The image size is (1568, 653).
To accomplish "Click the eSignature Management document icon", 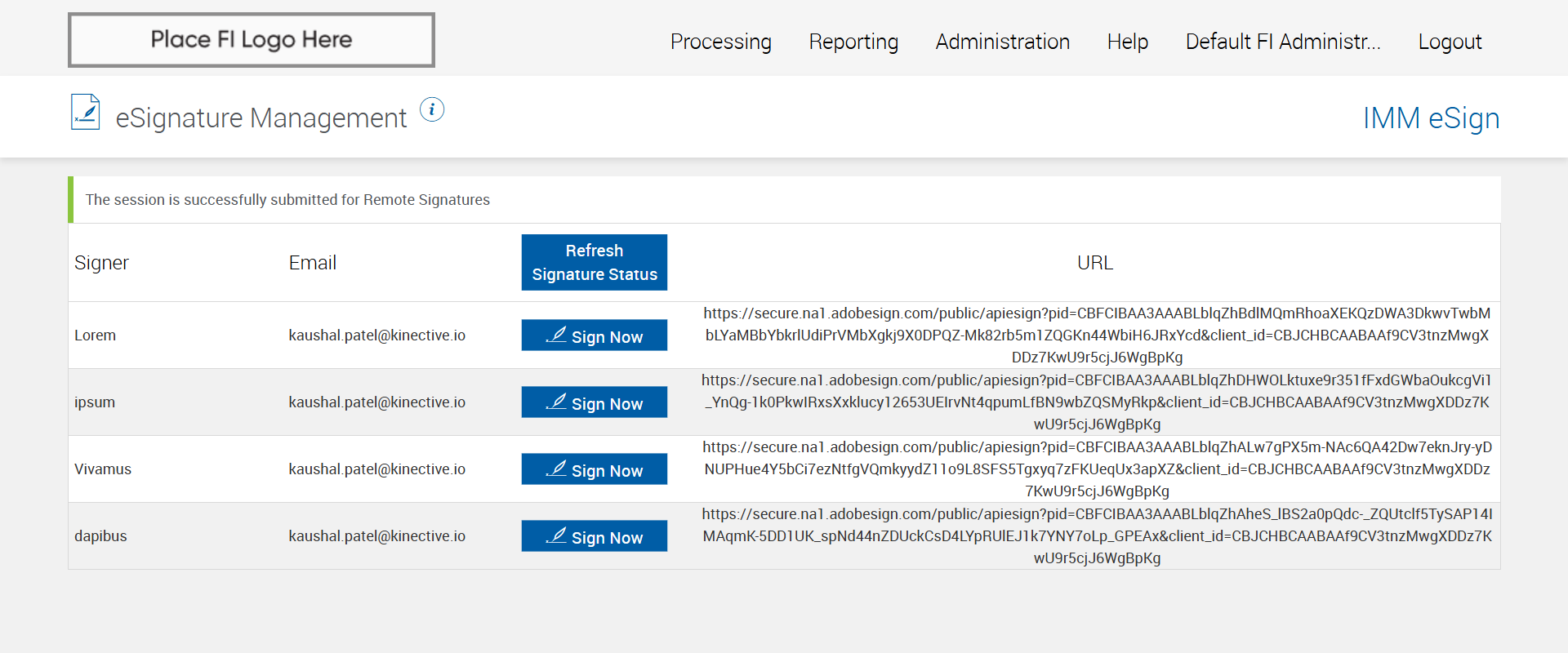I will tap(86, 113).
